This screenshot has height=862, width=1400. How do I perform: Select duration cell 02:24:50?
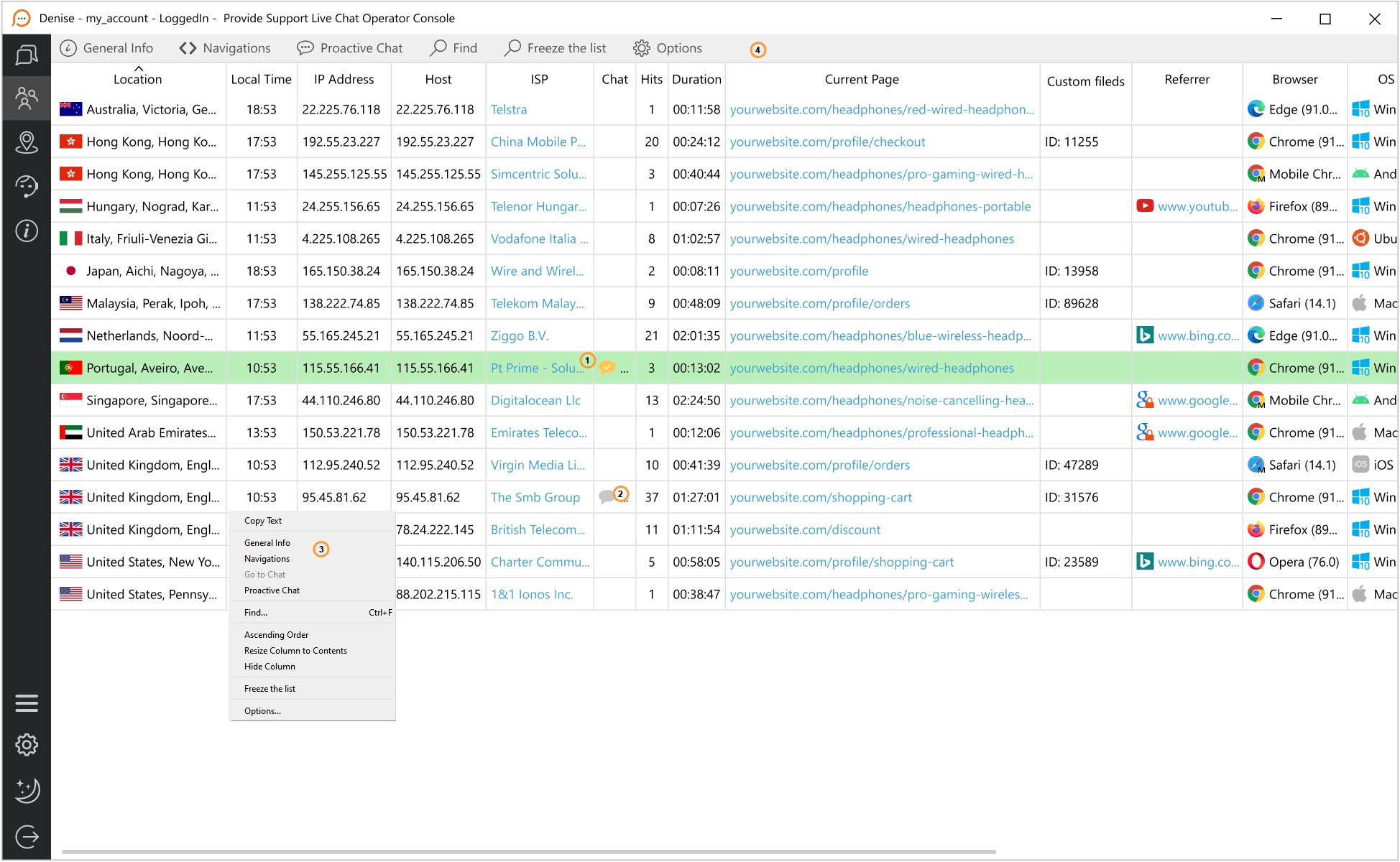point(696,400)
